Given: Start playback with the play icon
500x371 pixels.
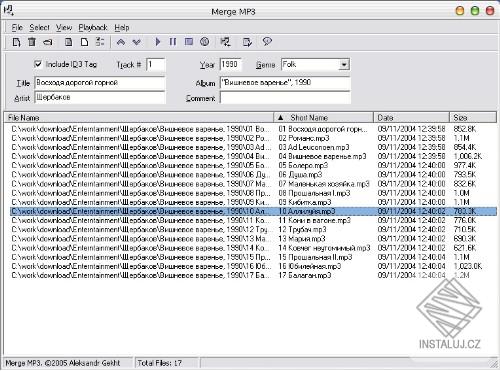Looking at the screenshot, I should 158,42.
